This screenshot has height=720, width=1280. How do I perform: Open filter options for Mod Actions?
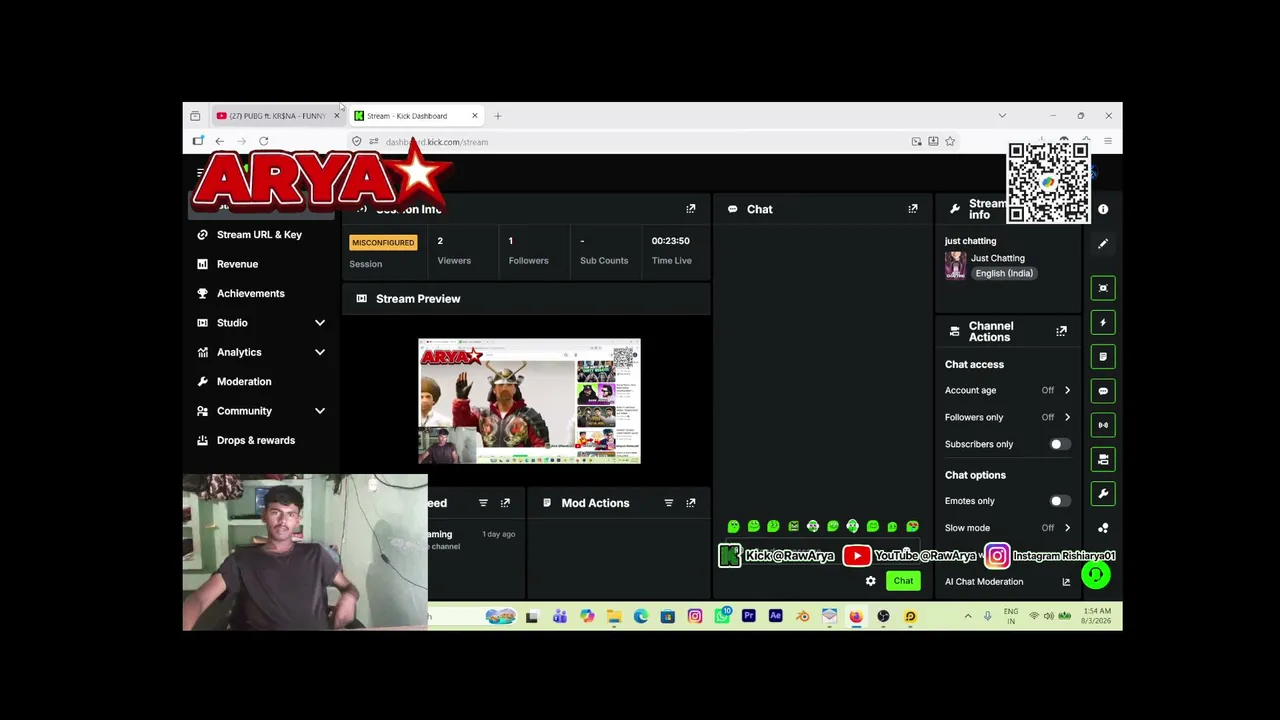tap(668, 503)
